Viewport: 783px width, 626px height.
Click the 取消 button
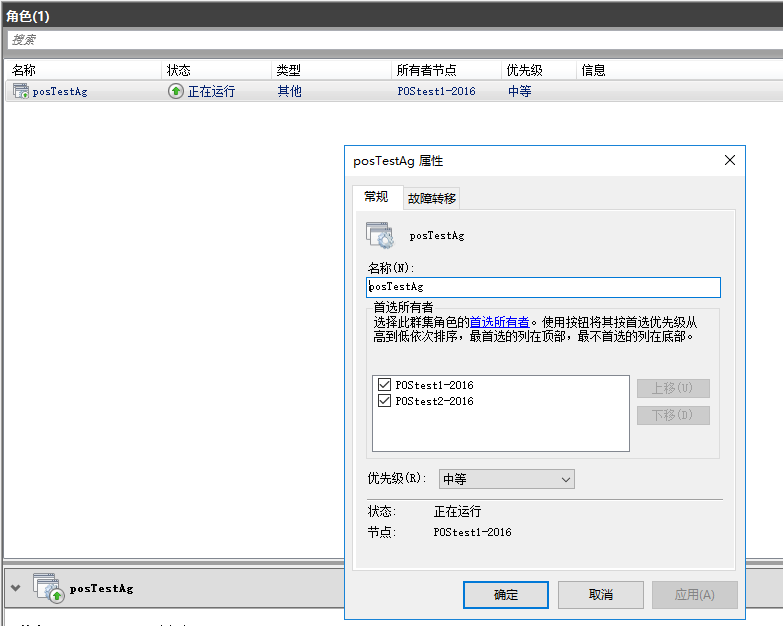click(600, 595)
